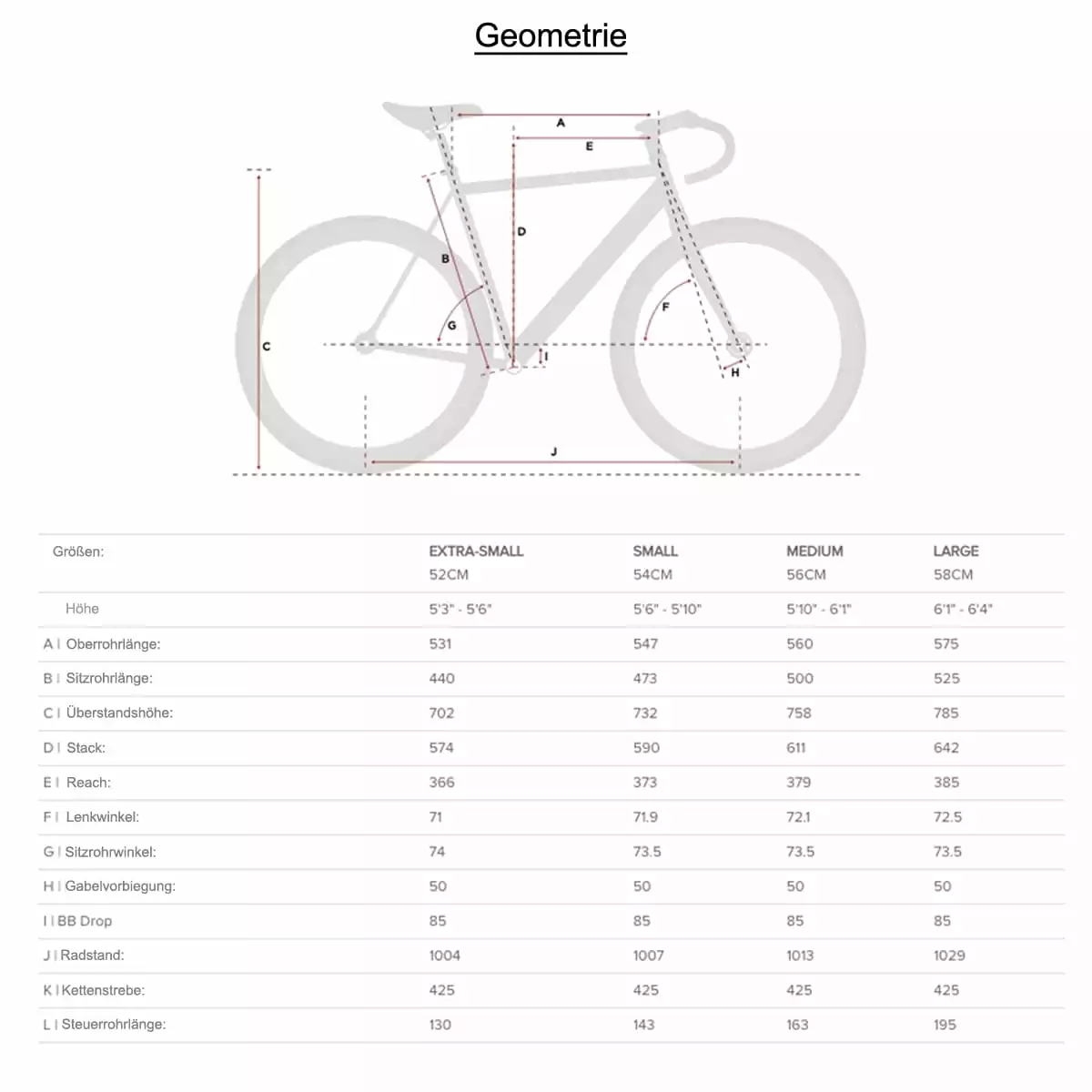This screenshot has height=1092, width=1092.
Task: Click label F head angle marker
Action: (665, 308)
